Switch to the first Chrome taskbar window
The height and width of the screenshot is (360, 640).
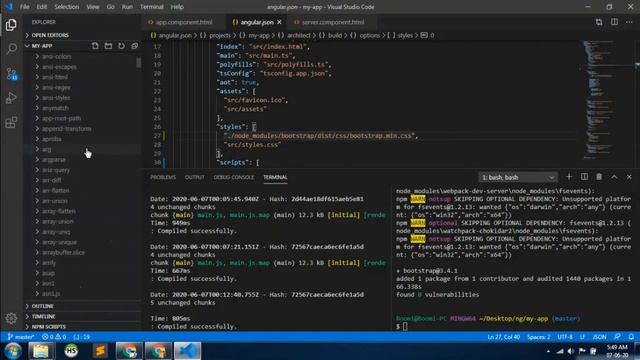pyautogui.click(x=129, y=351)
